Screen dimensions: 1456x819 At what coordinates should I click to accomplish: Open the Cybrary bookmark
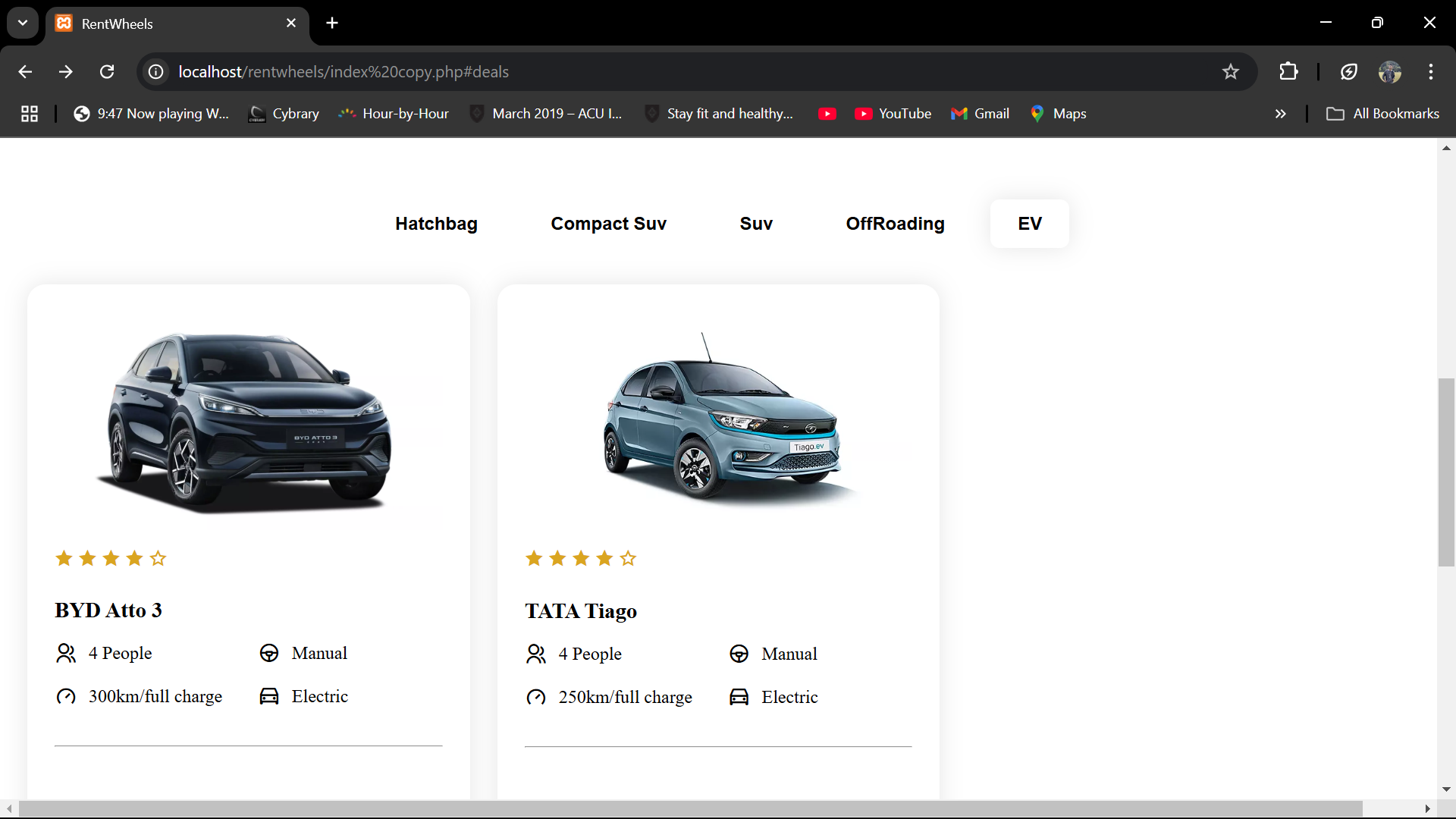click(284, 114)
